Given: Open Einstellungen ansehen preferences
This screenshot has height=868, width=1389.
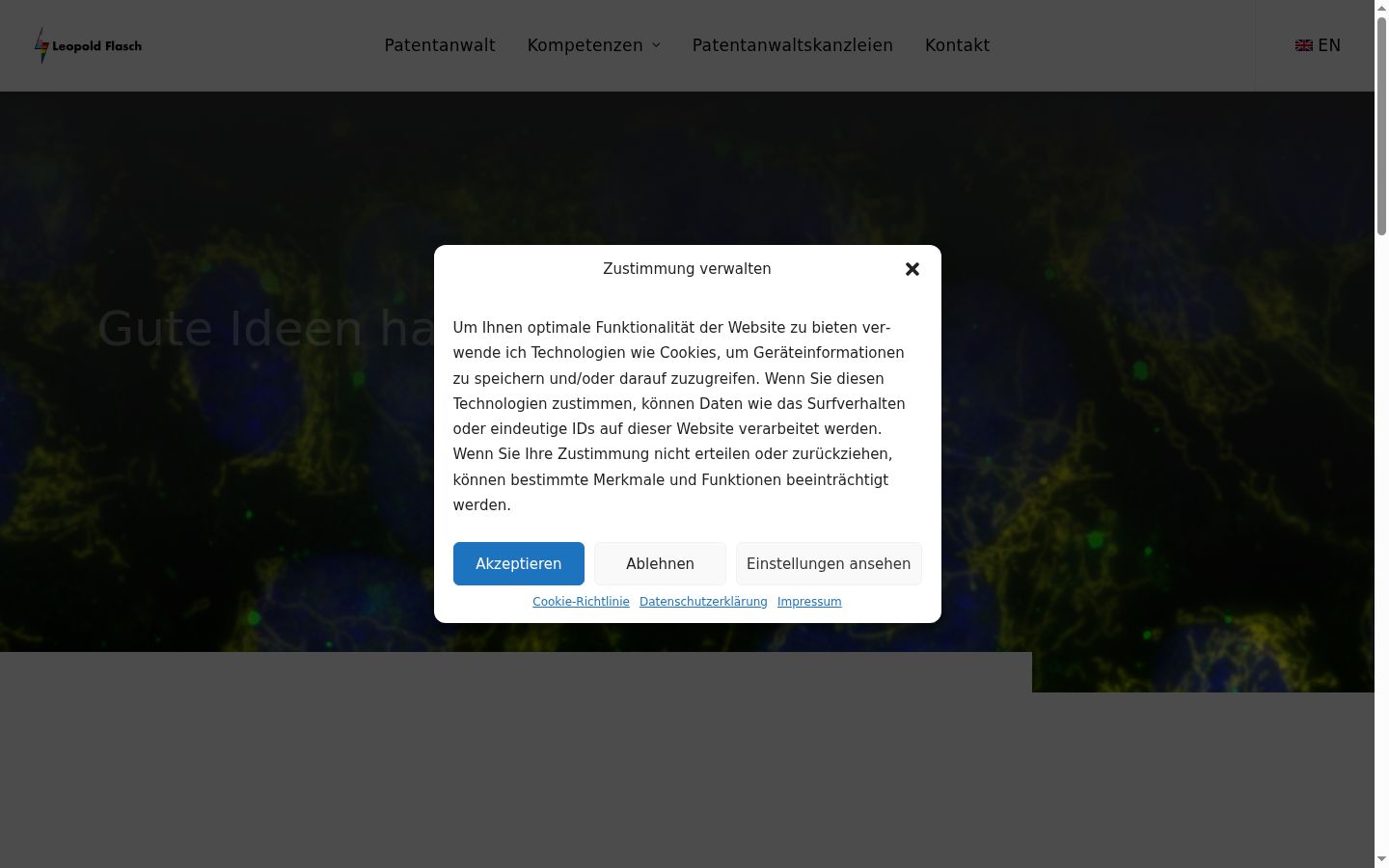Looking at the screenshot, I should click(829, 563).
